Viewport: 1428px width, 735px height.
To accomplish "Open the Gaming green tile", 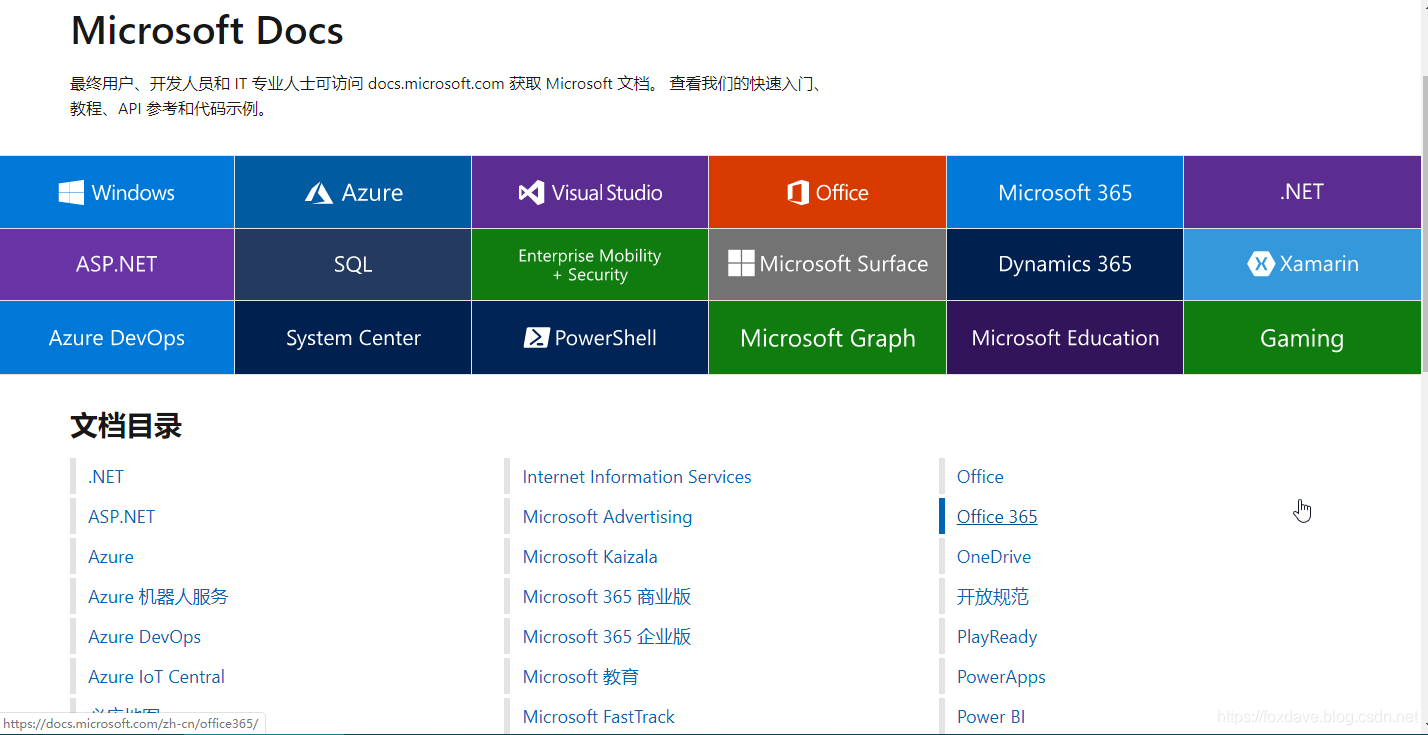I will tap(1302, 338).
